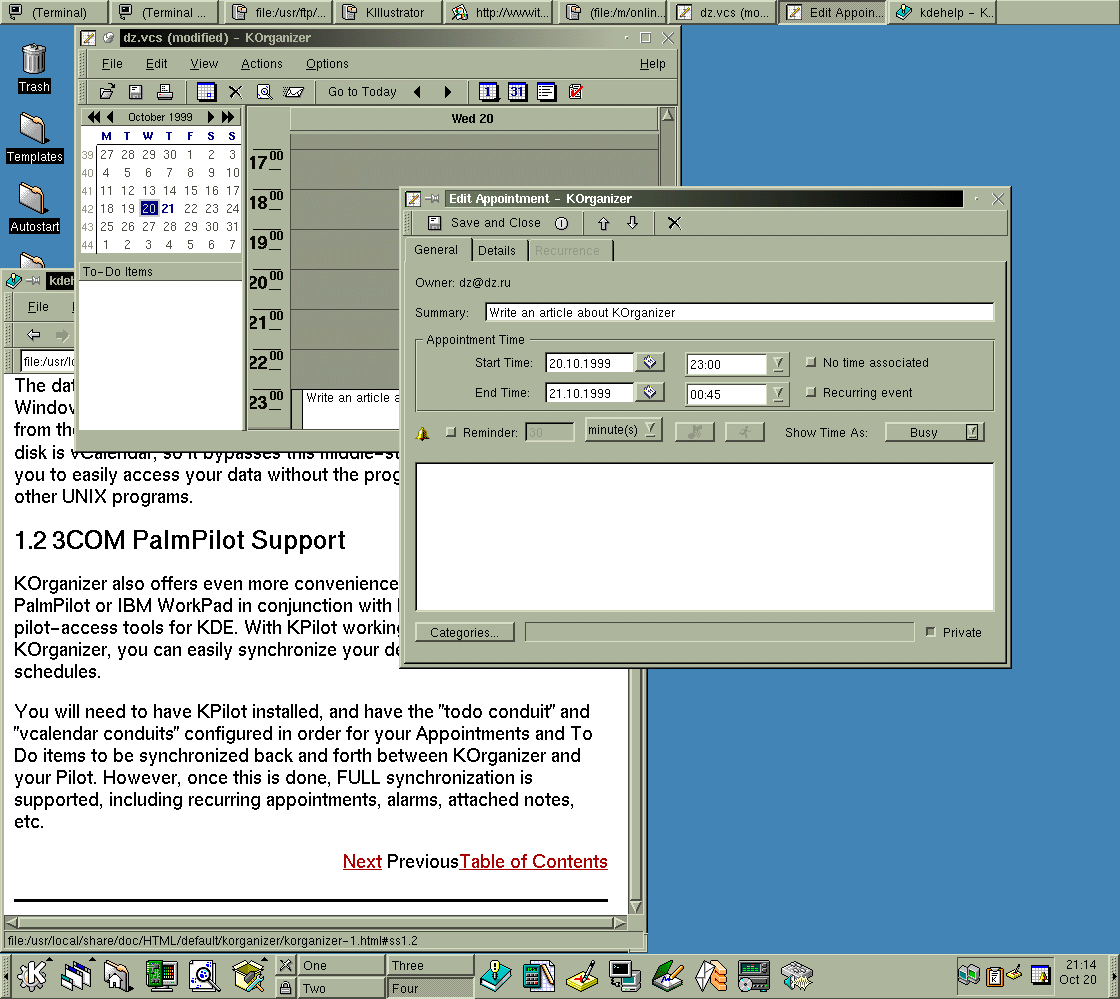Delete the appointment in KOrganizer main toolbar
The height and width of the screenshot is (999, 1120).
point(235,91)
